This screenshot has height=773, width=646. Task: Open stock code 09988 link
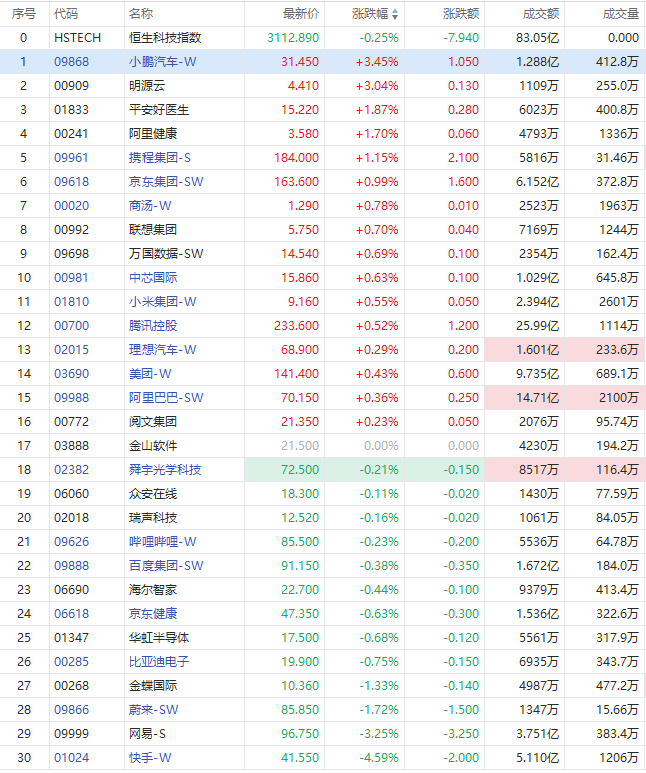[x=72, y=398]
